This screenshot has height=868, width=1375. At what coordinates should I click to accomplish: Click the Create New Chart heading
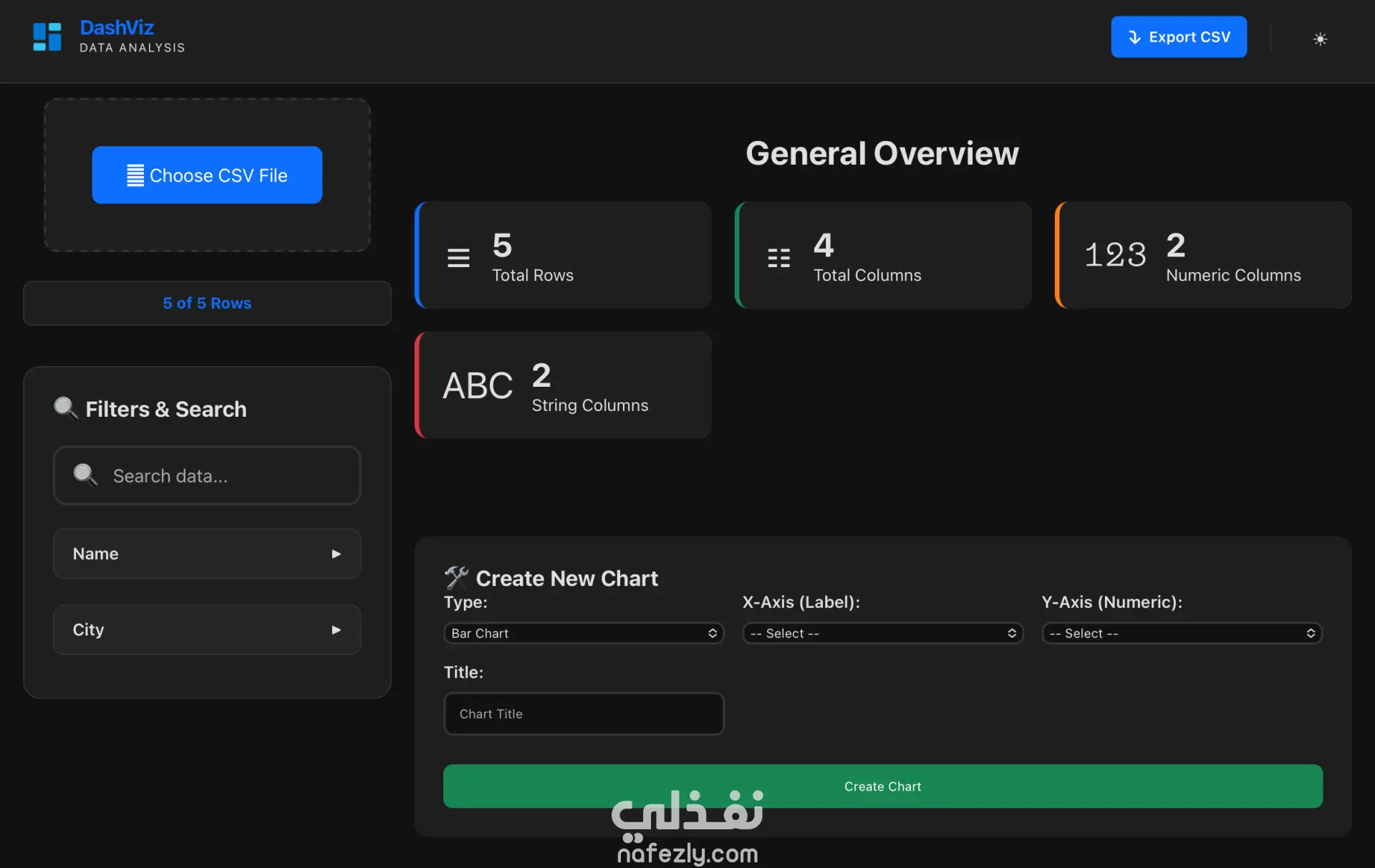(566, 578)
